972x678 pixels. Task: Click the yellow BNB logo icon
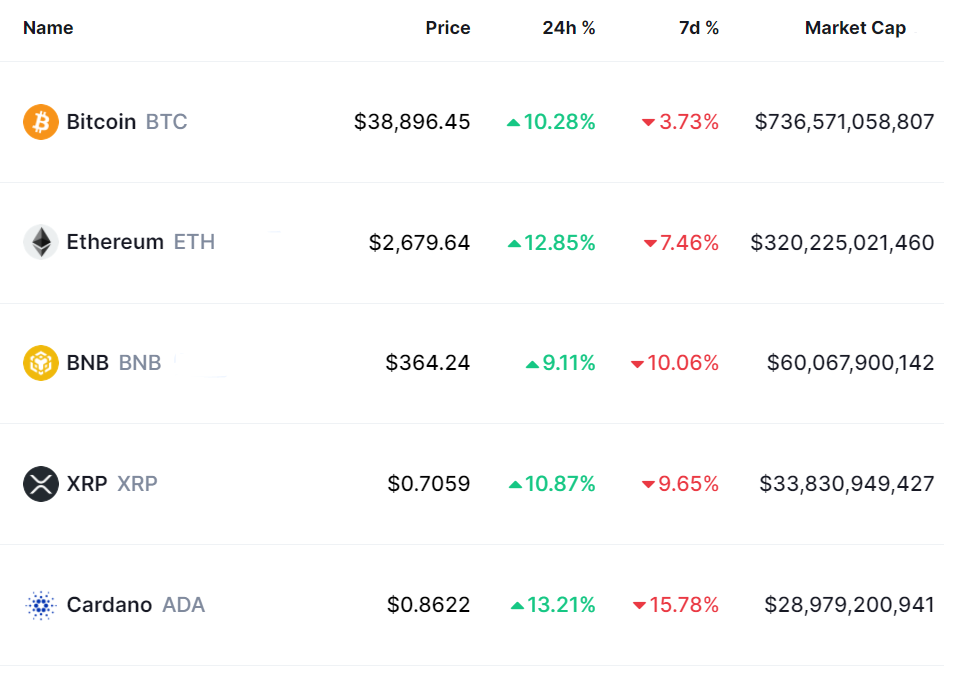41,363
